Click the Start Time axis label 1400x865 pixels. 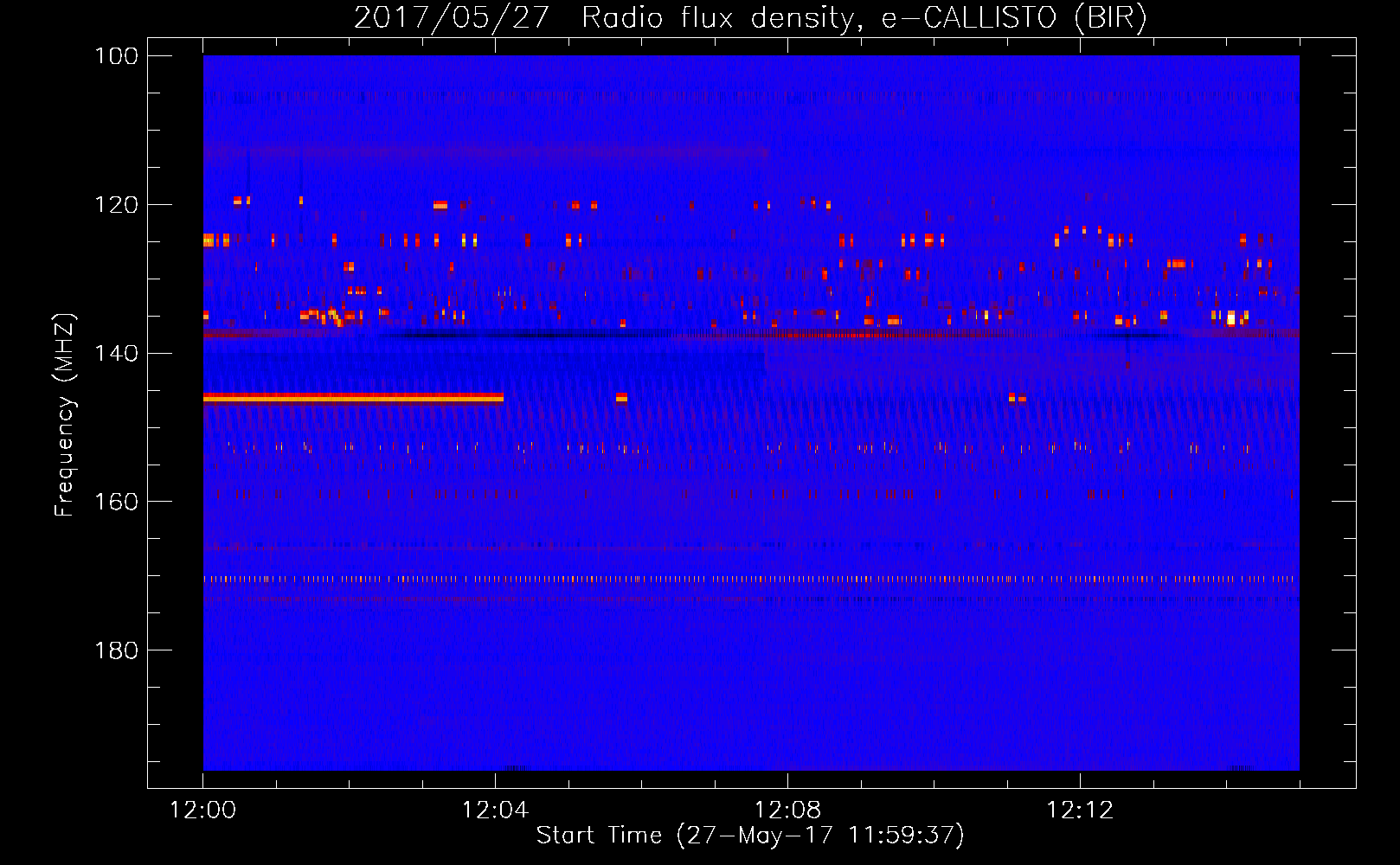750,836
